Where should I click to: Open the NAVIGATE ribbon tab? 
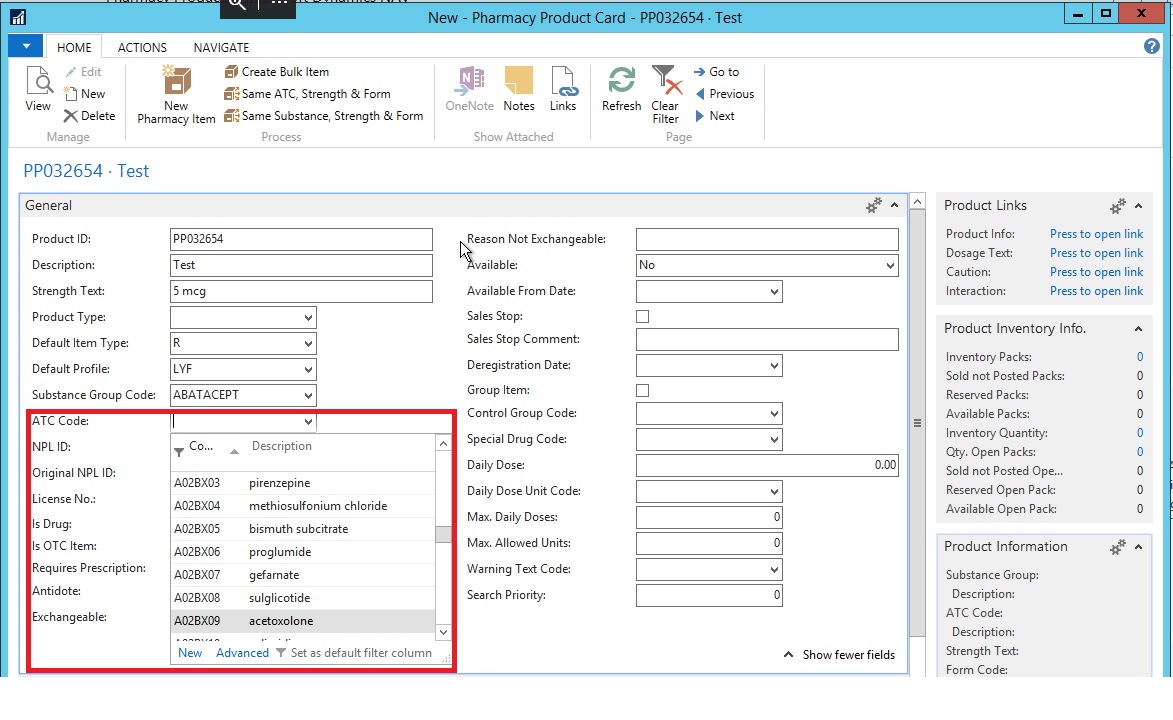tap(221, 47)
